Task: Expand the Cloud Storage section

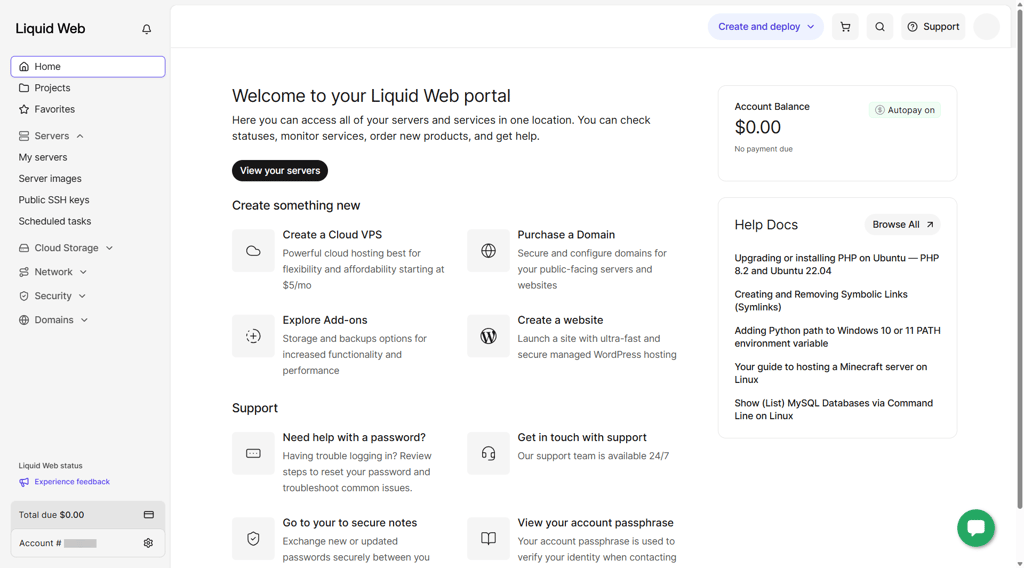Action: pyautogui.click(x=66, y=248)
